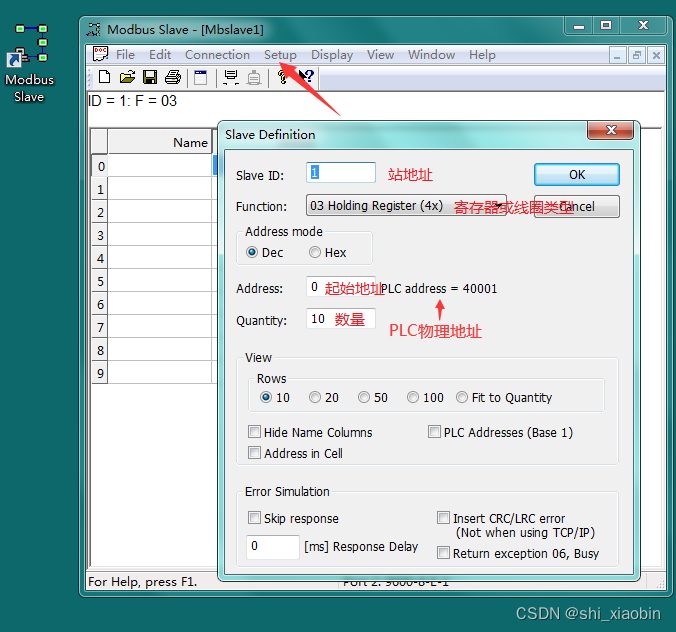Click the Quantity input field
This screenshot has width=676, height=632.
tap(341, 319)
